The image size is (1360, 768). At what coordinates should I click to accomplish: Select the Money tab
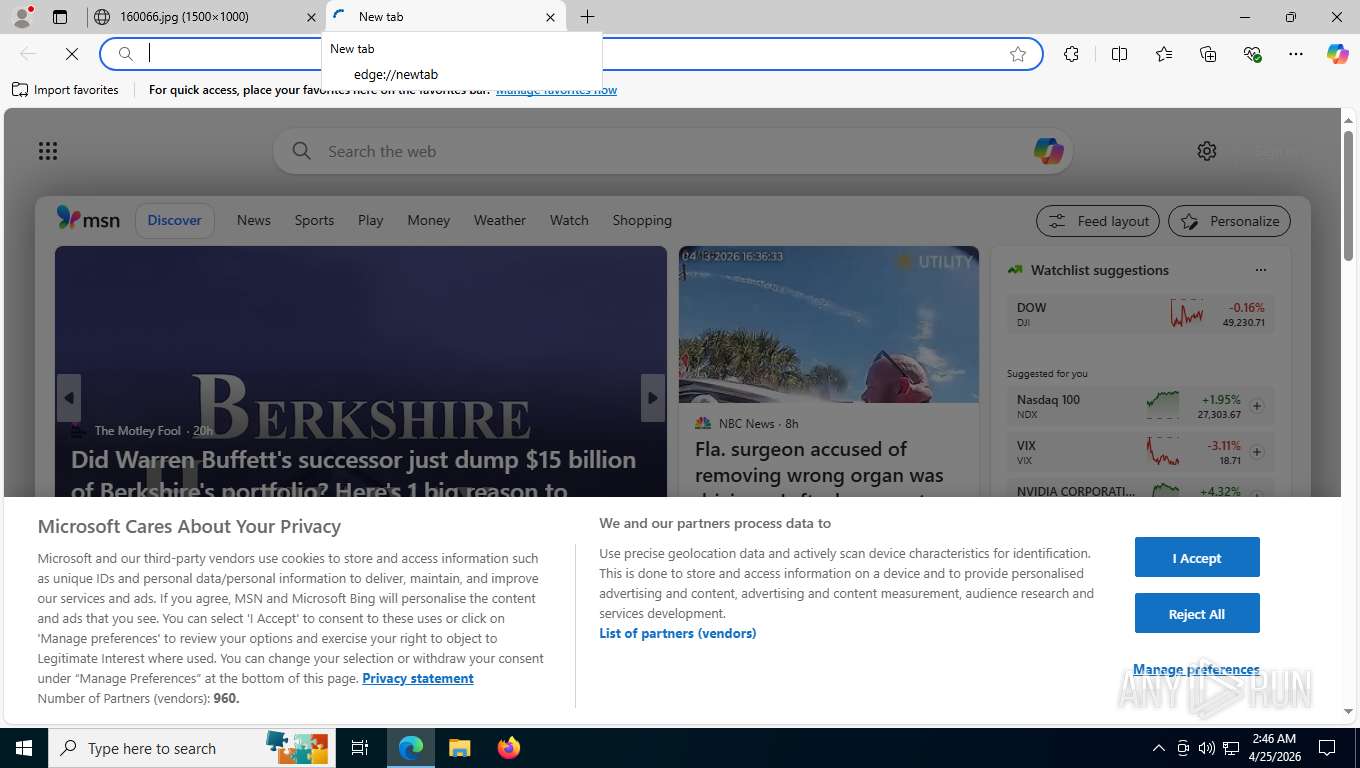(429, 220)
